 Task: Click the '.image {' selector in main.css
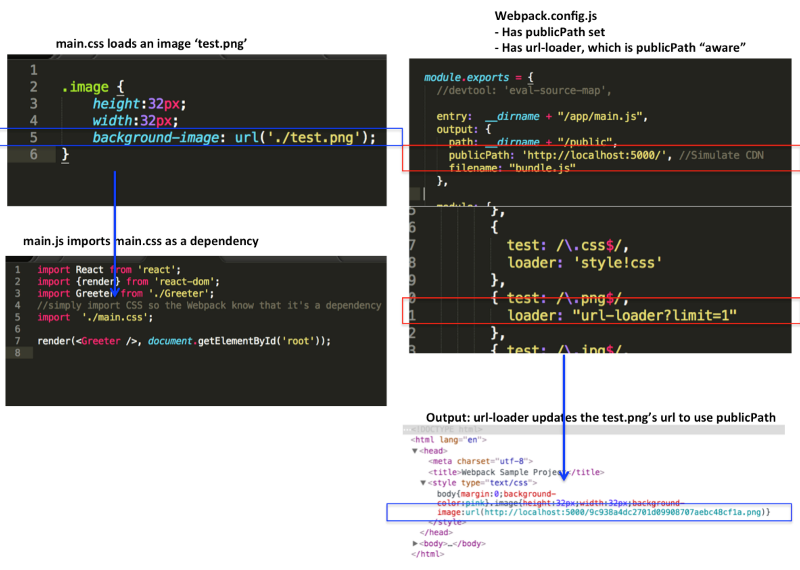93,87
